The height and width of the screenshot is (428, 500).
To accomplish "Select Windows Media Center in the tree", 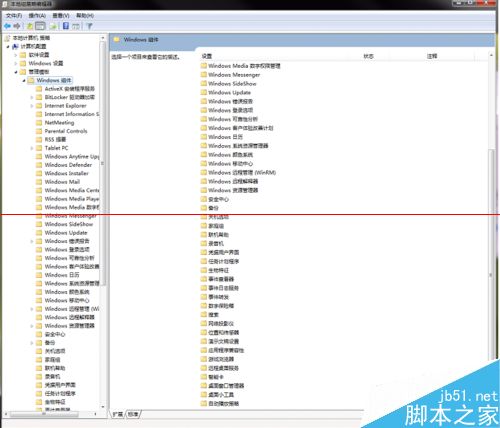I will 72,190.
